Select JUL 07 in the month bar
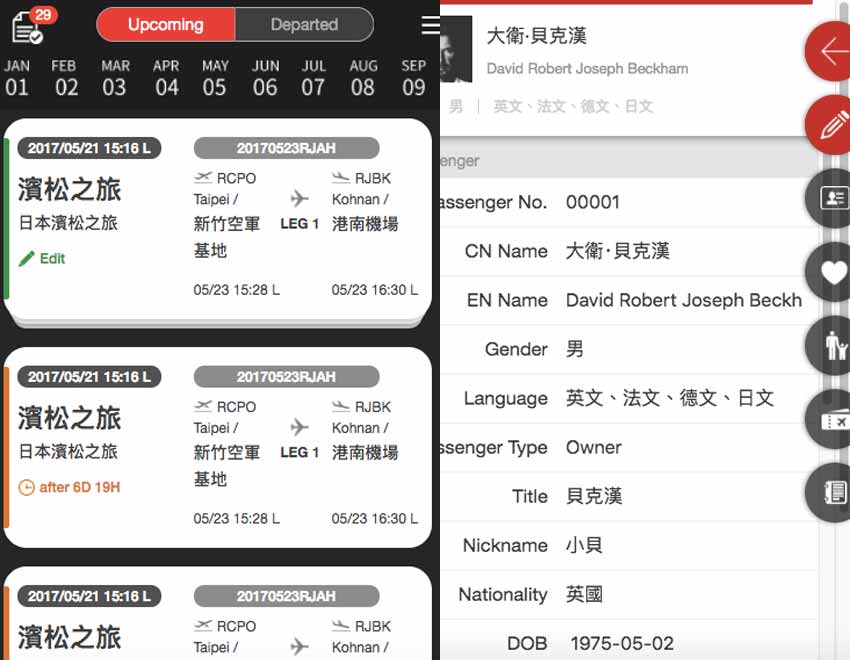 (314, 79)
